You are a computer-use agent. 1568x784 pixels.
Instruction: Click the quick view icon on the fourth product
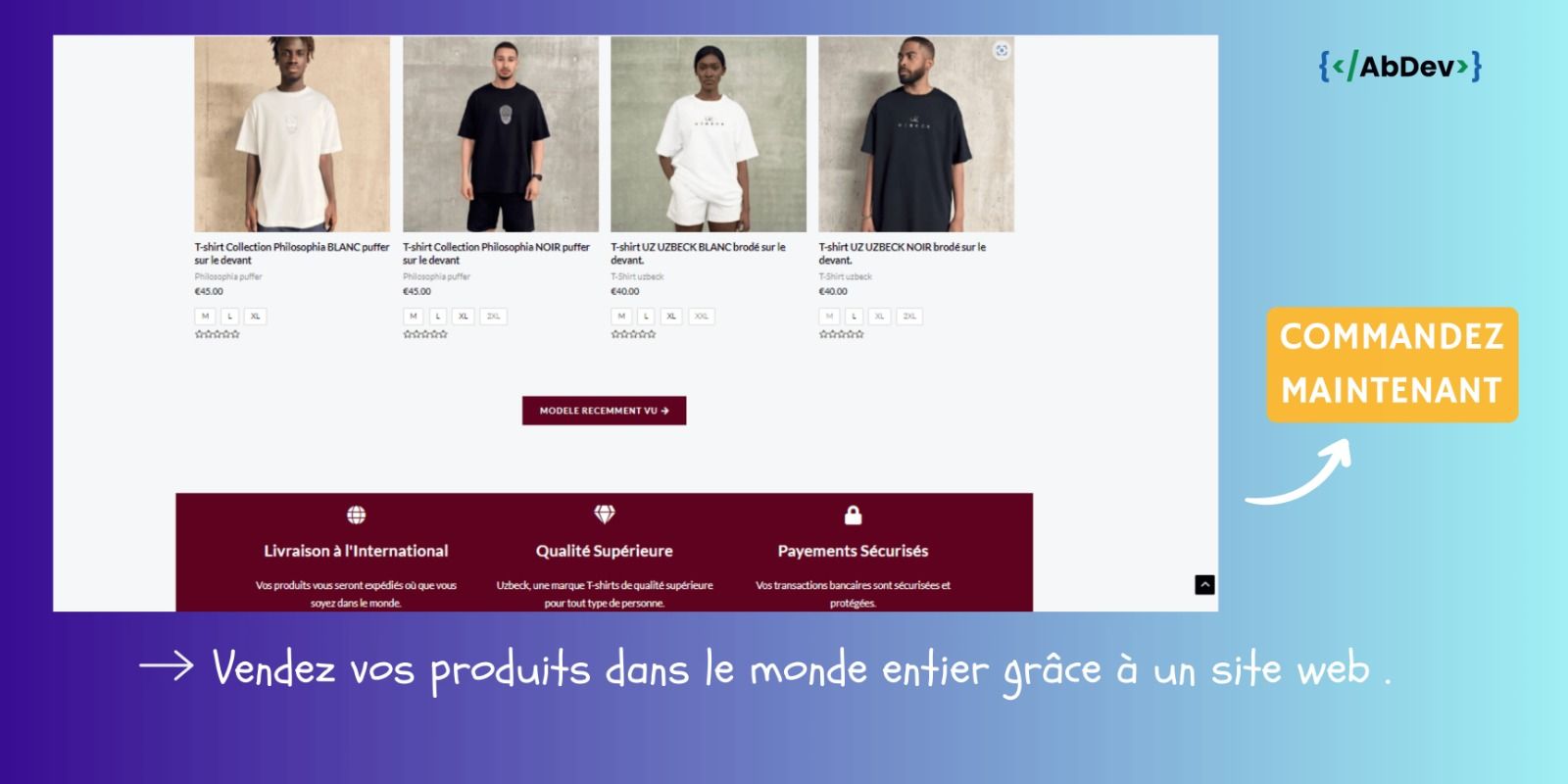pyautogui.click(x=1001, y=51)
